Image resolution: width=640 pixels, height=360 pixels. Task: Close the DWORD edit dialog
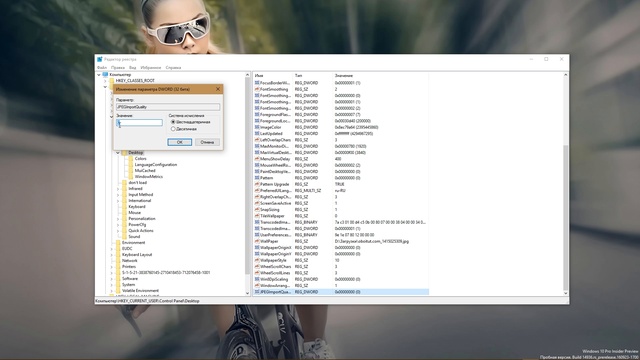218,89
